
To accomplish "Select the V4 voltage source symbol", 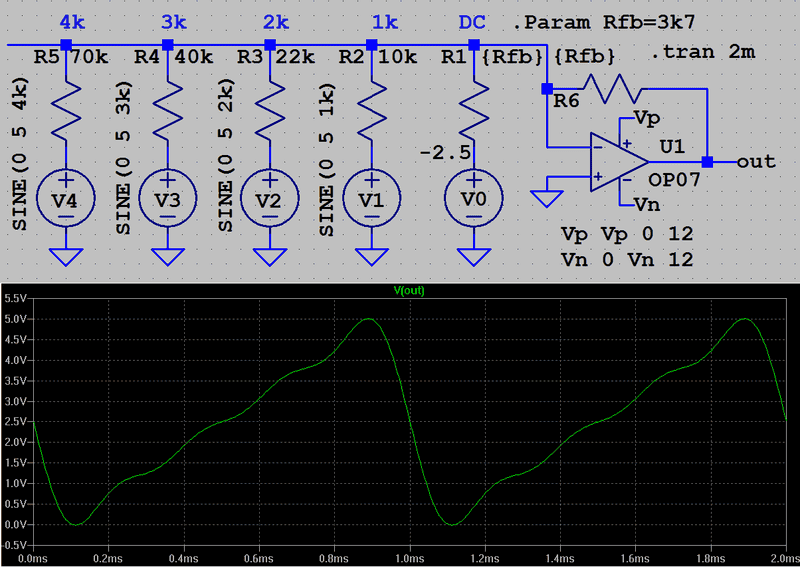I will [x=66, y=199].
